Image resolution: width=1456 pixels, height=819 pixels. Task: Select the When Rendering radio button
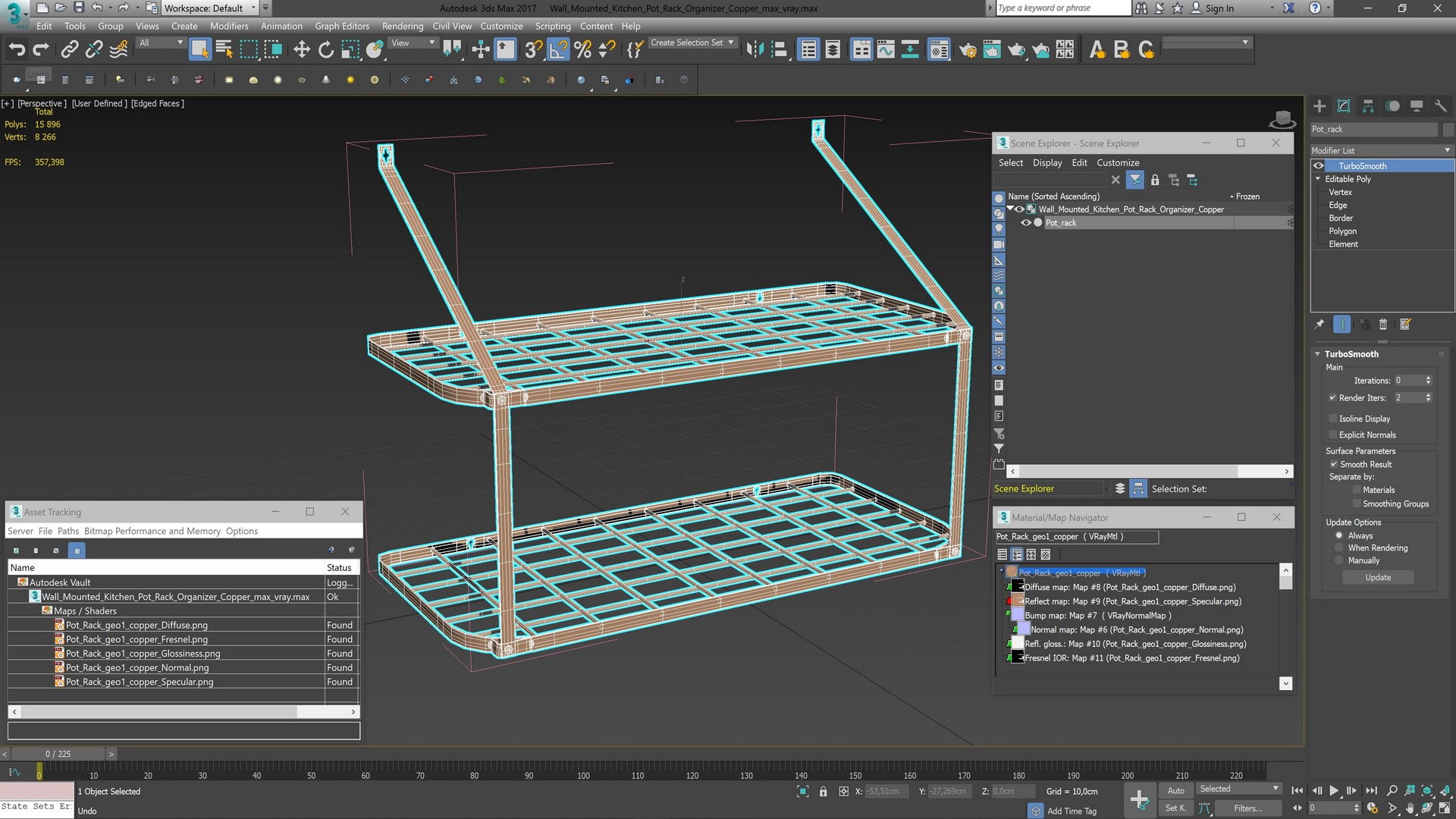click(x=1339, y=548)
